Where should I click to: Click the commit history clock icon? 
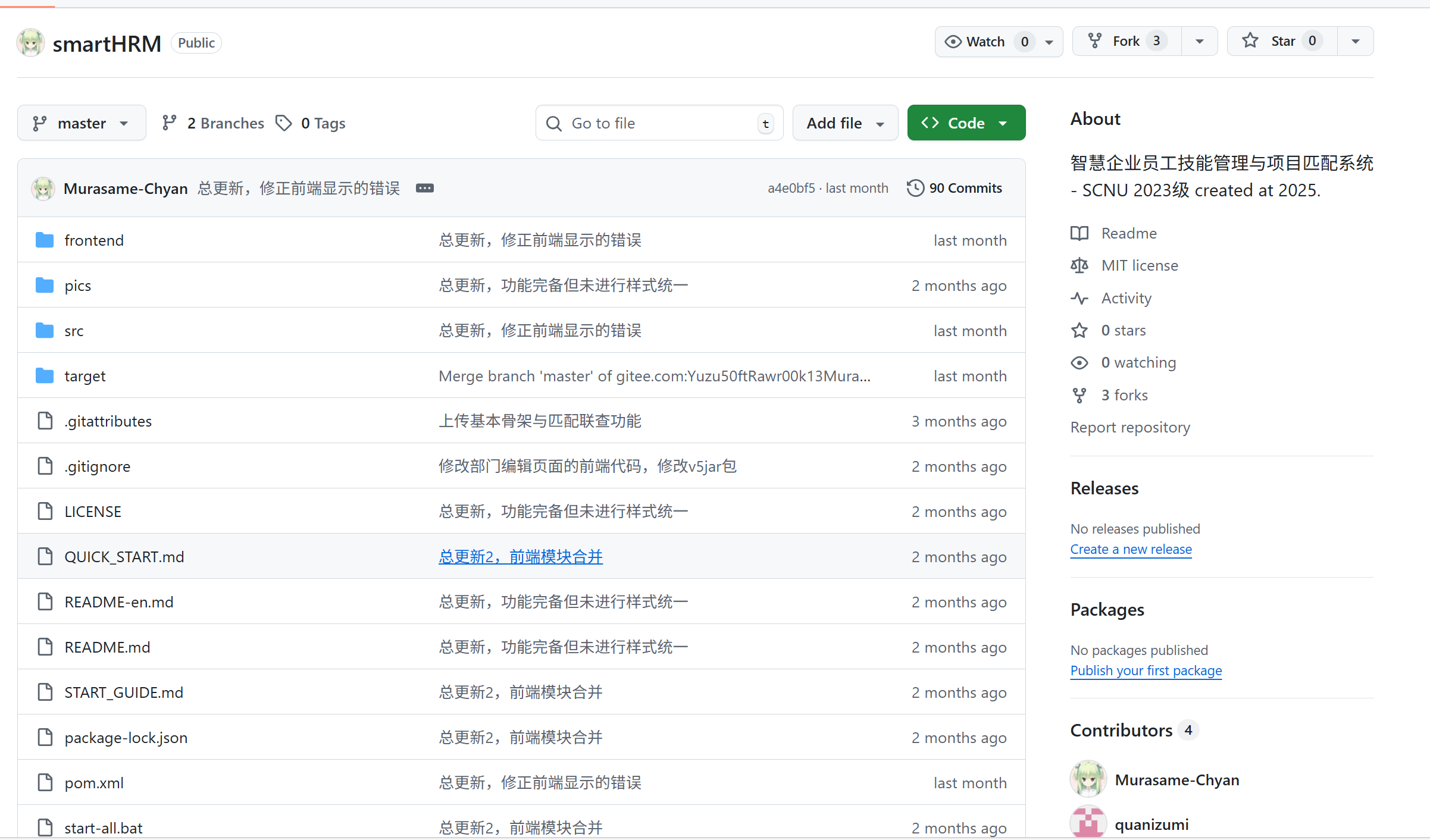tap(915, 188)
